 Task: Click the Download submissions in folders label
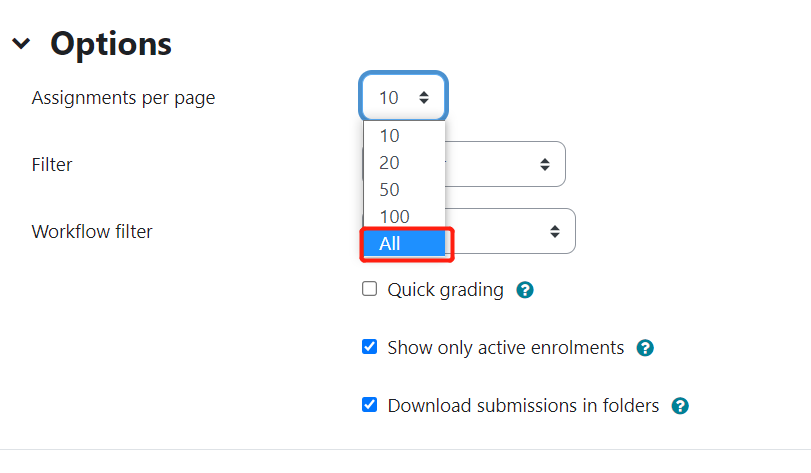(x=523, y=406)
